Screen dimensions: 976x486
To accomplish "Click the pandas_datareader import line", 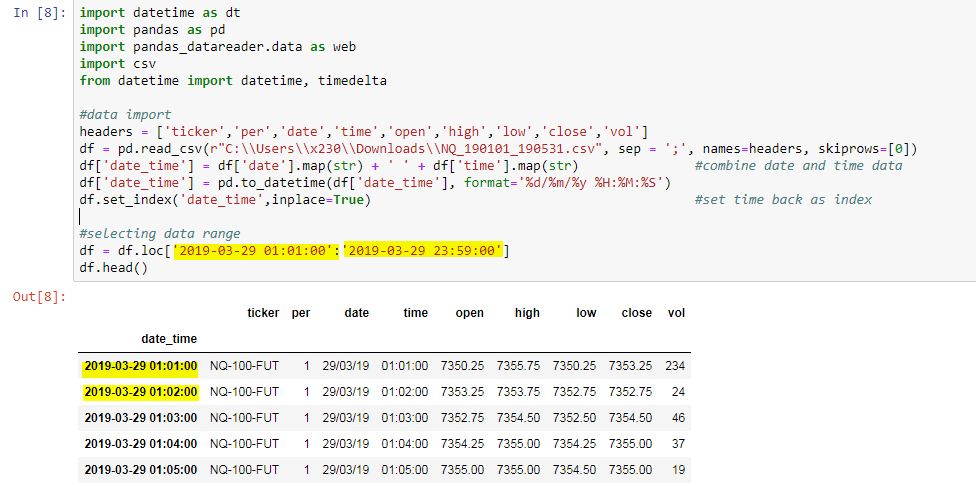I will pyautogui.click(x=217, y=47).
